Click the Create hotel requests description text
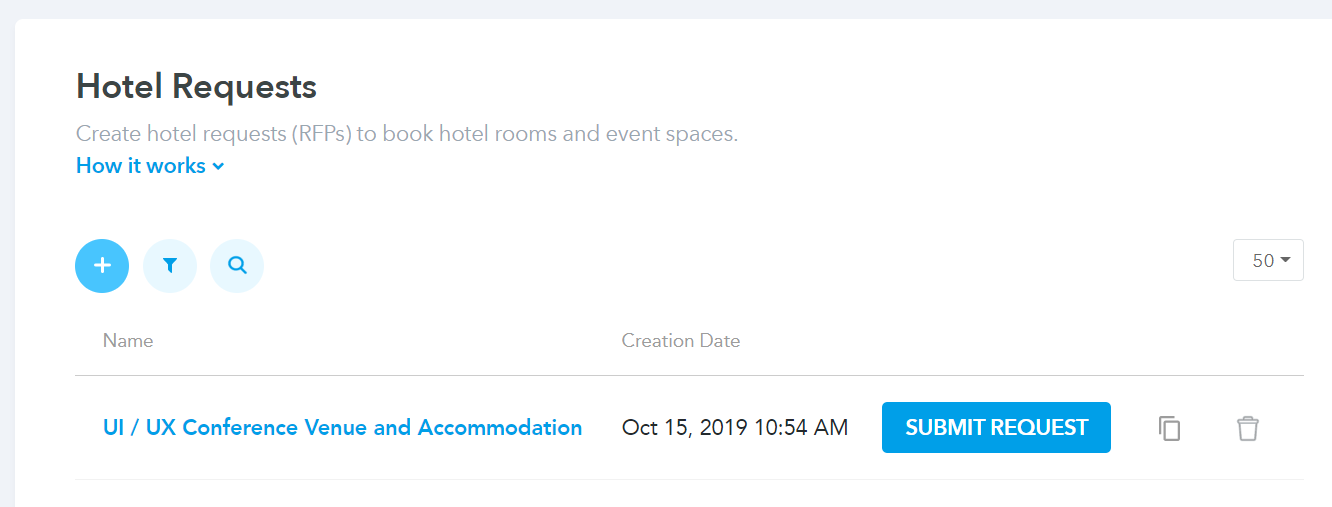This screenshot has height=507, width=1332. [x=407, y=134]
